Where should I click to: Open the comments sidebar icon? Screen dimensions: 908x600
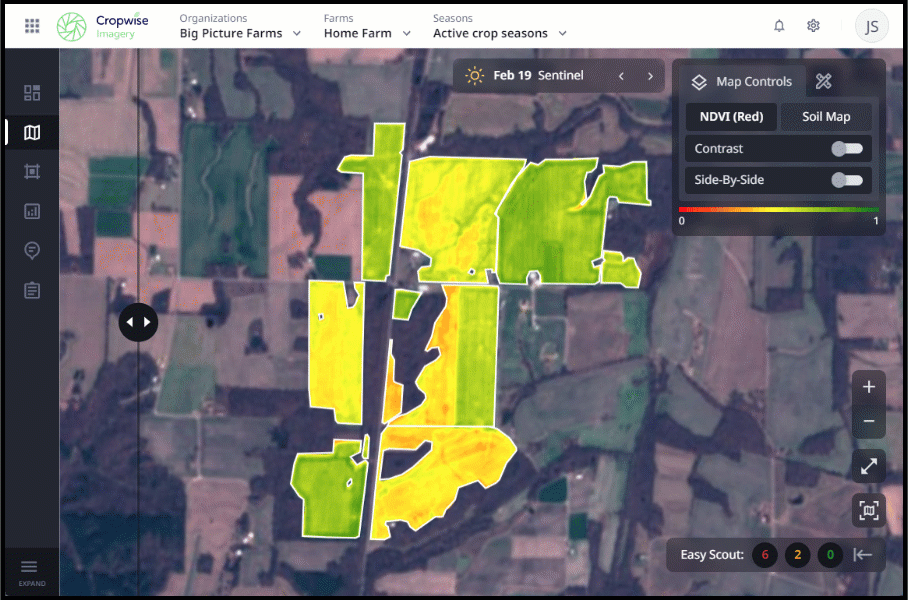tap(32, 250)
